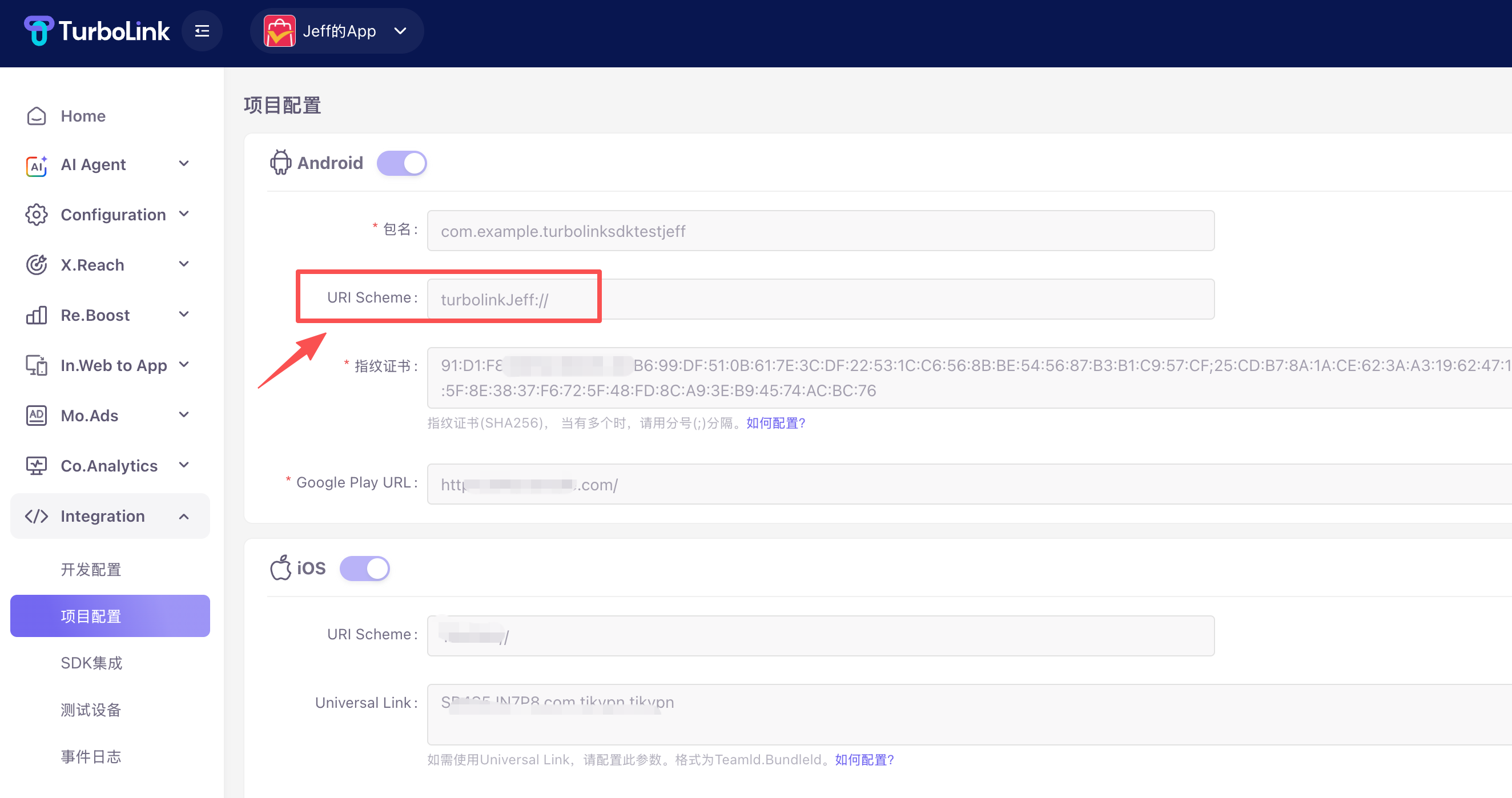The image size is (1512, 798).
Task: Open 如何配置 link under fingerprint certificate
Action: tap(775, 423)
